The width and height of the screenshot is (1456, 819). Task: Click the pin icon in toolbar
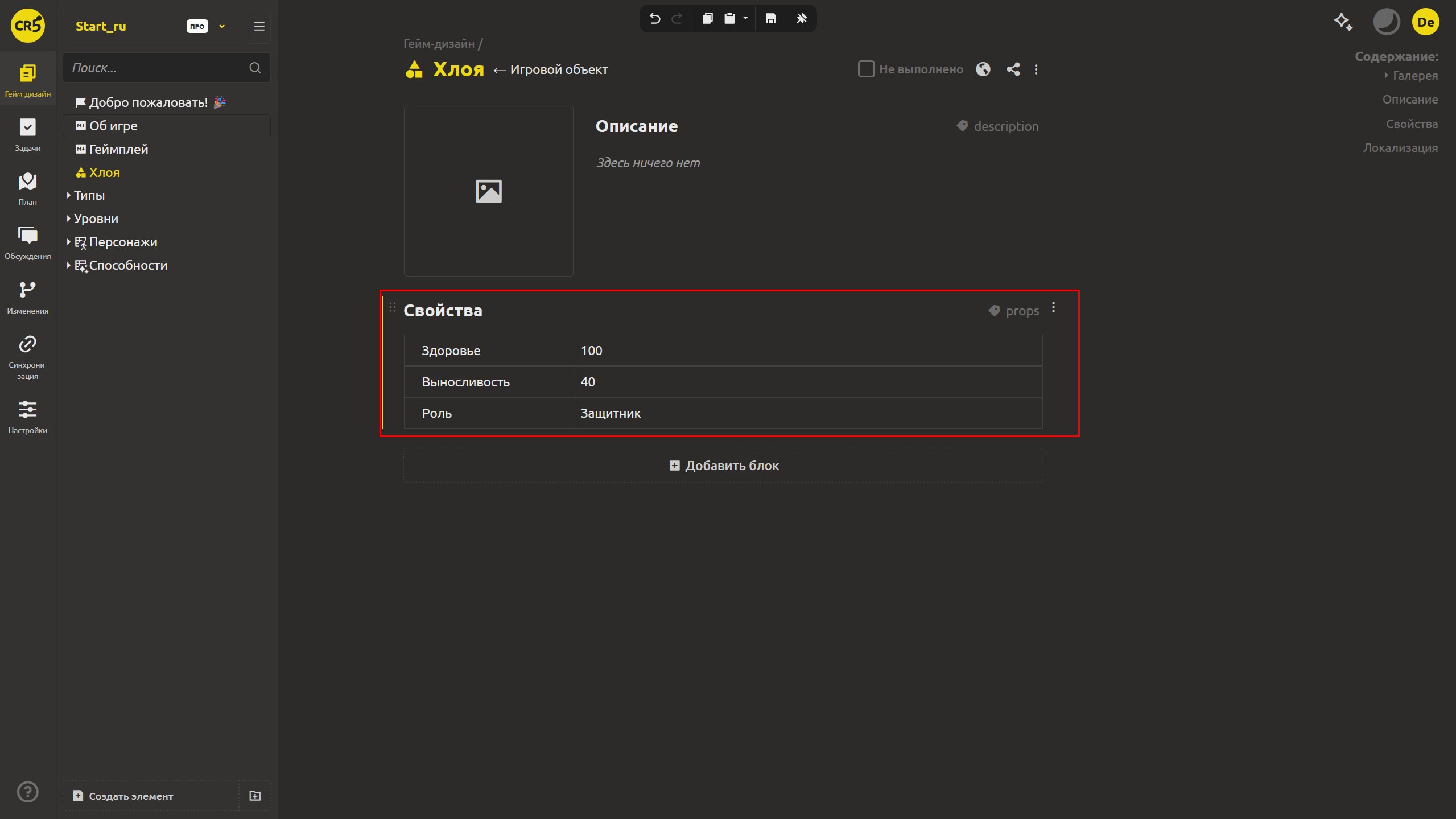click(801, 19)
